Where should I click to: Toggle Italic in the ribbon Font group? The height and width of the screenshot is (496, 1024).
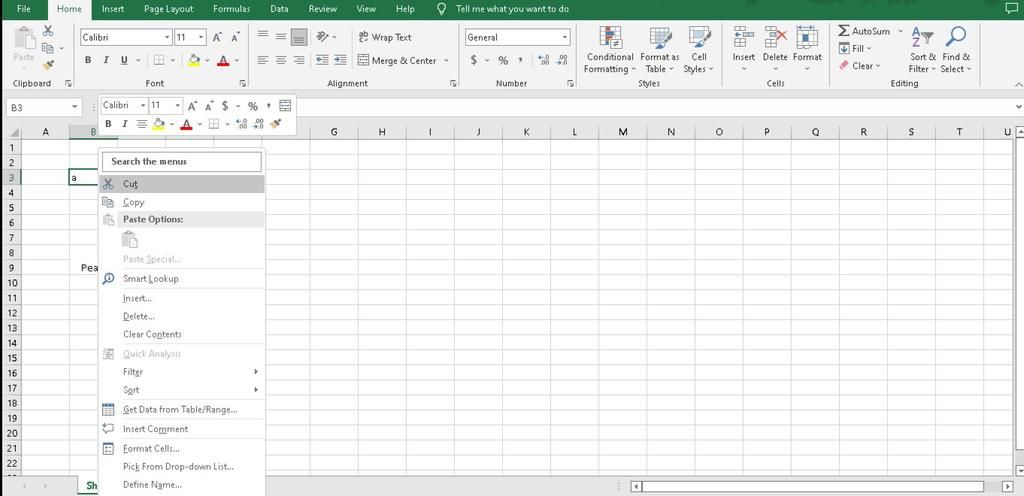pos(106,60)
